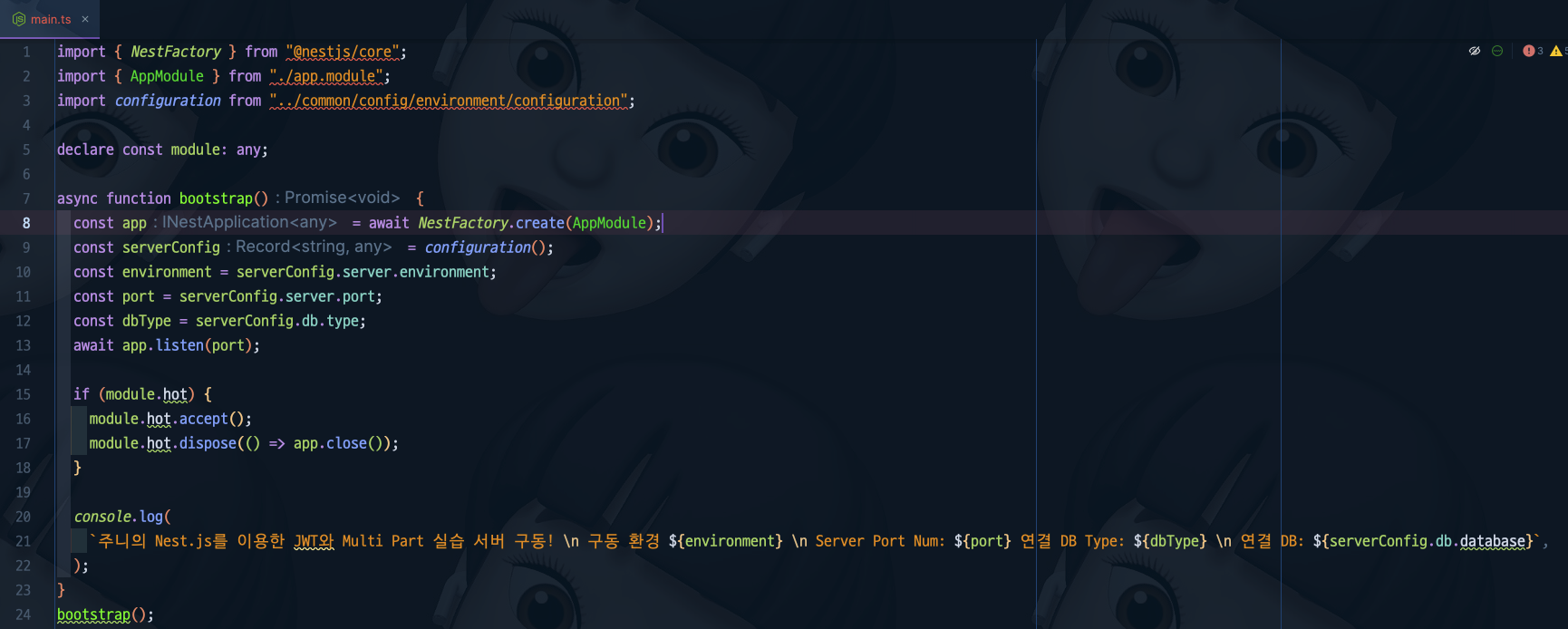Click the ${port} template placeholder
The width and height of the screenshot is (1568, 629).
(982, 541)
